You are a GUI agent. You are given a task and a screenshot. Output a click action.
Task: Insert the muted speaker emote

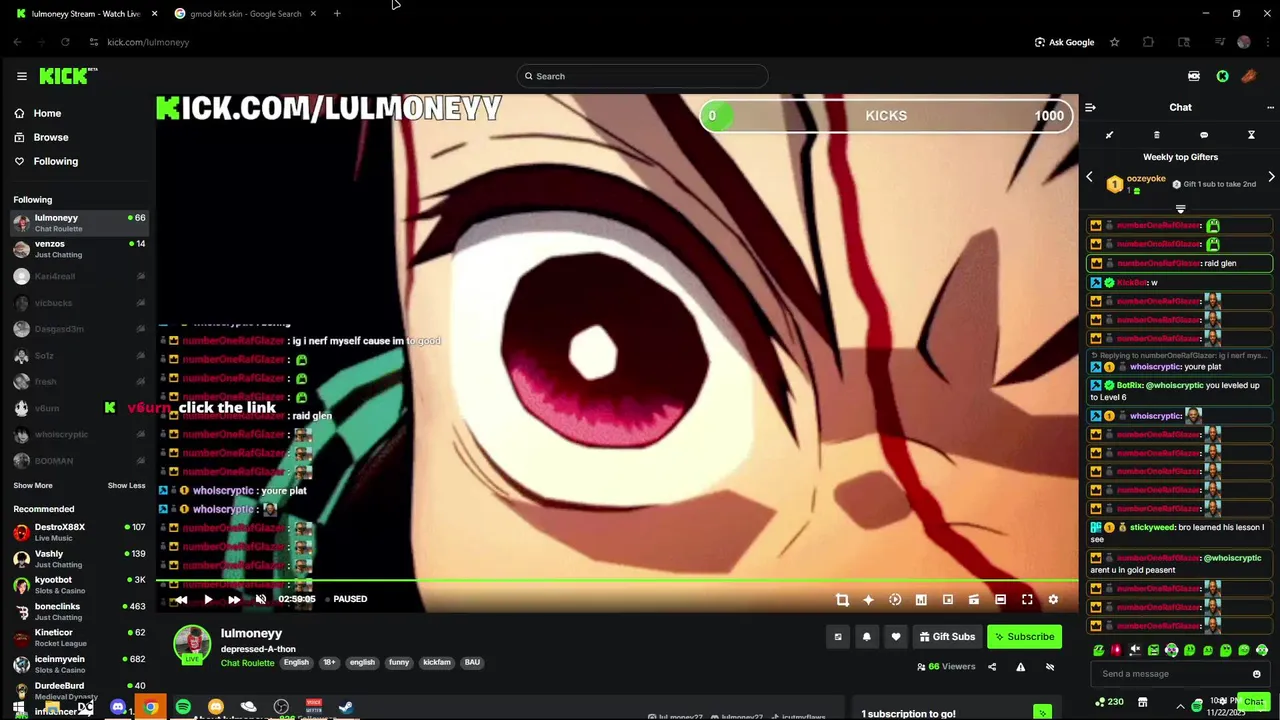tap(1135, 650)
